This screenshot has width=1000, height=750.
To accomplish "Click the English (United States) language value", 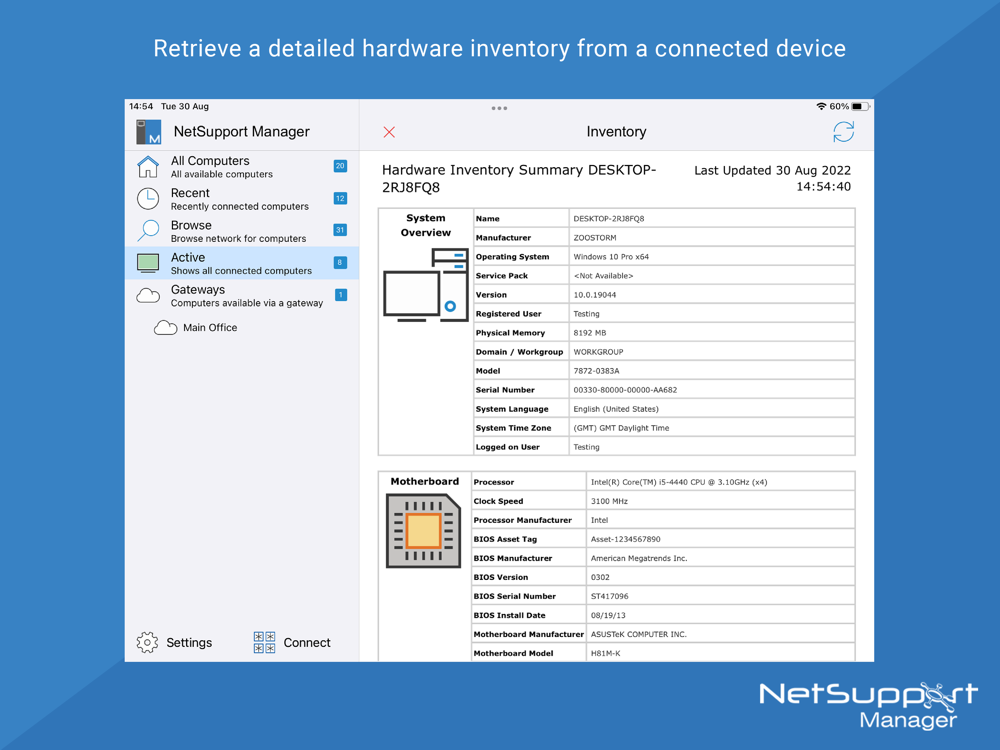I will click(x=615, y=409).
